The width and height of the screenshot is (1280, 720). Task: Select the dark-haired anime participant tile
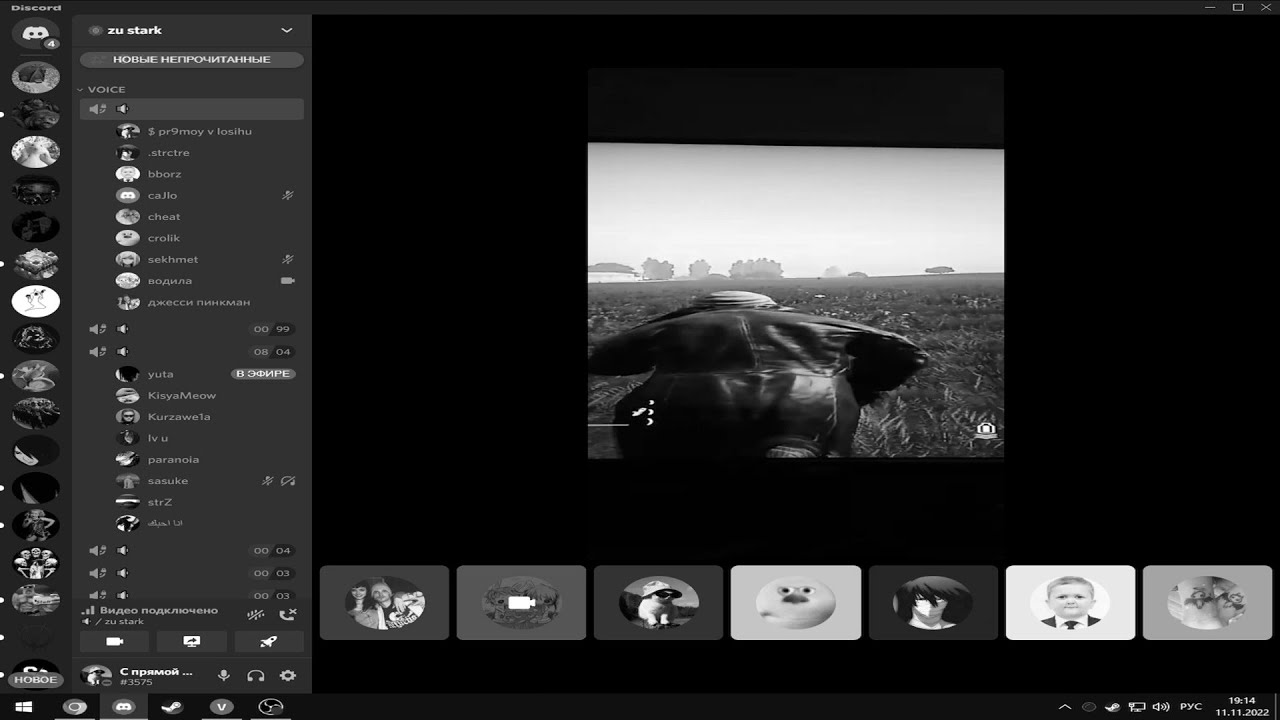coord(933,602)
